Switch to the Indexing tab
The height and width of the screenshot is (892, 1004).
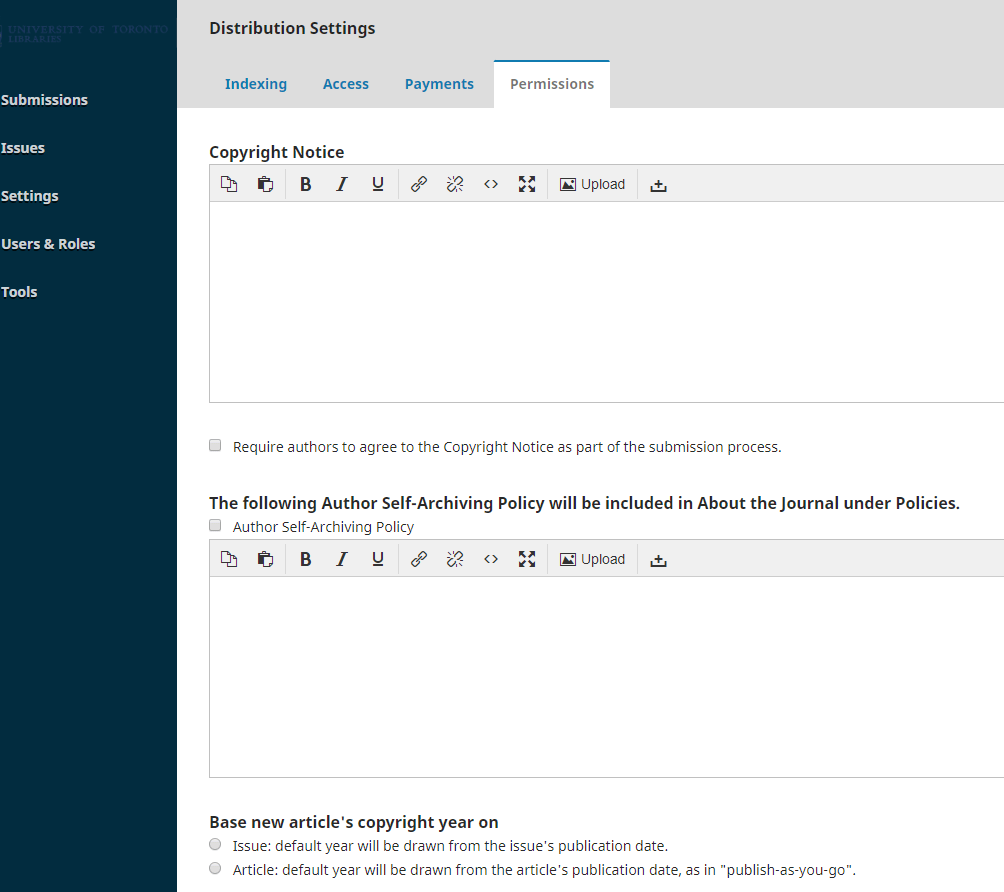click(255, 84)
